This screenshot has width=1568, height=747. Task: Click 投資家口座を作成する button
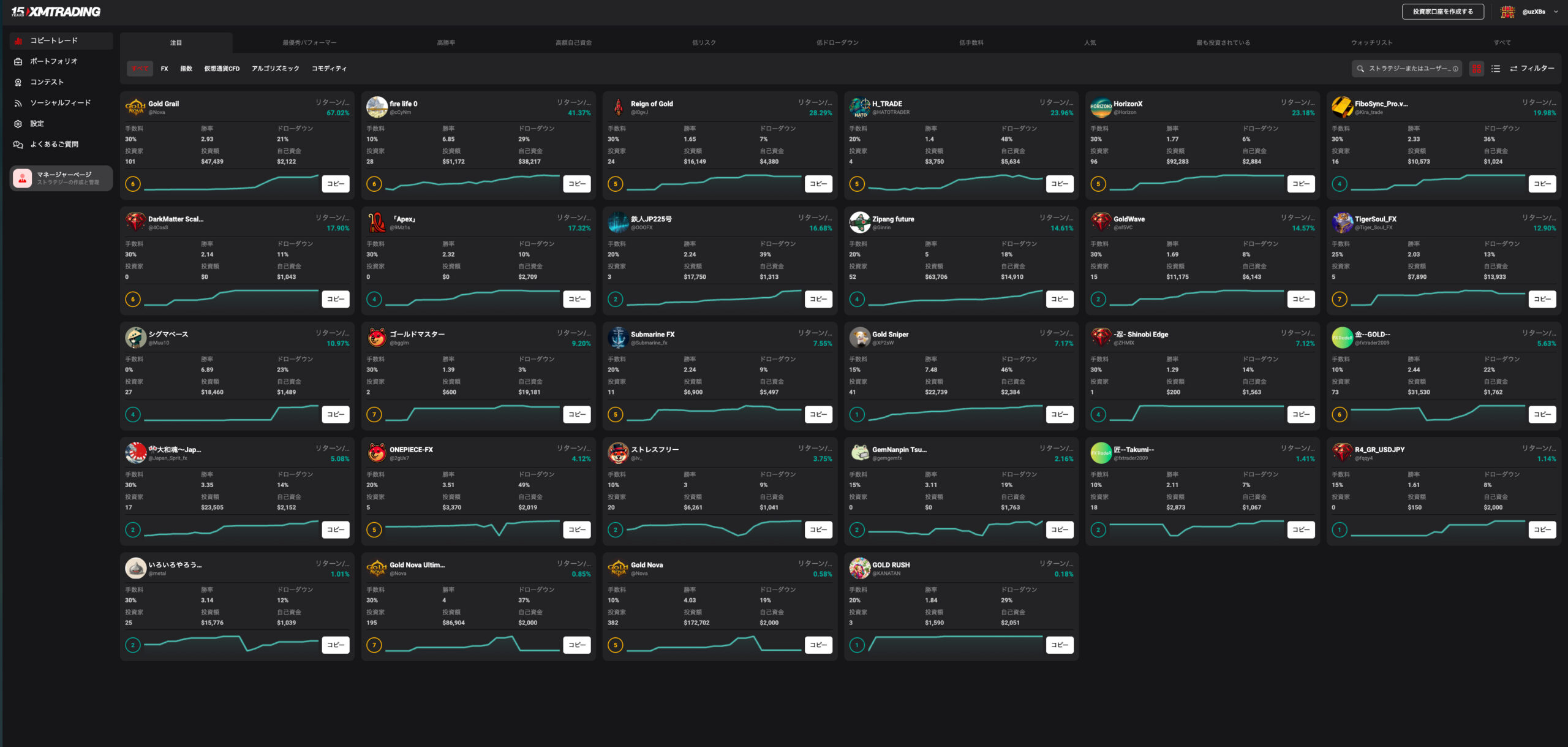pyautogui.click(x=1442, y=12)
